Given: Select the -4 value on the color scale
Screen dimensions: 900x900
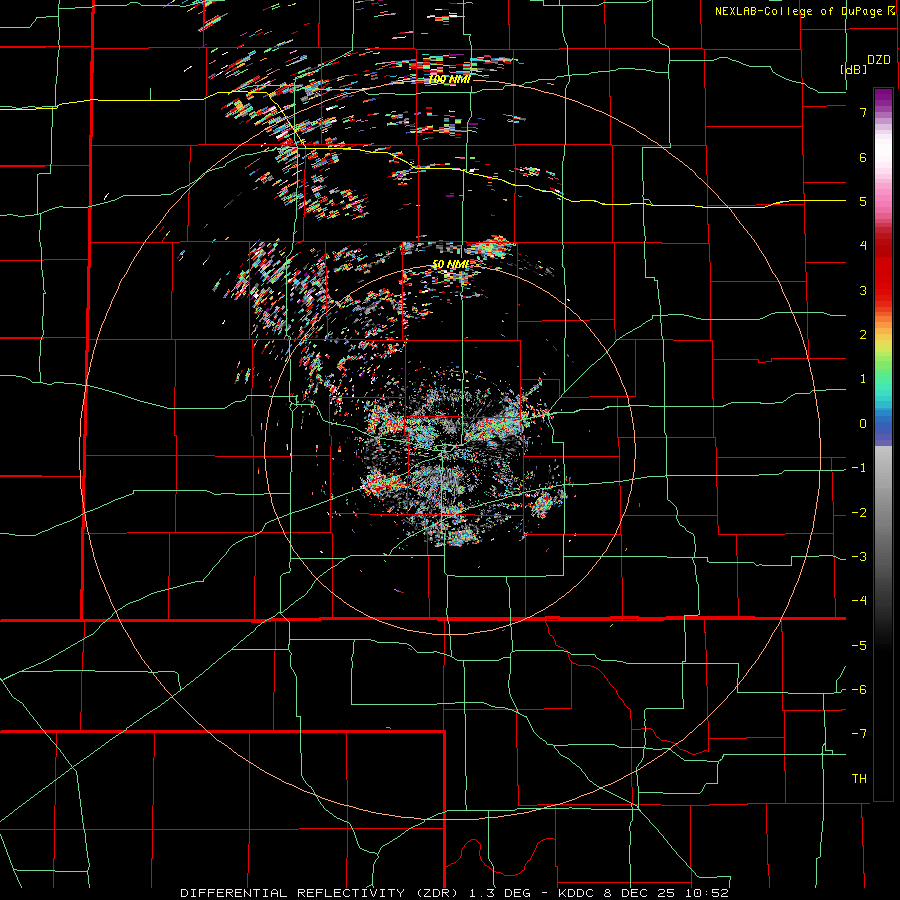Looking at the screenshot, I should (x=859, y=600).
